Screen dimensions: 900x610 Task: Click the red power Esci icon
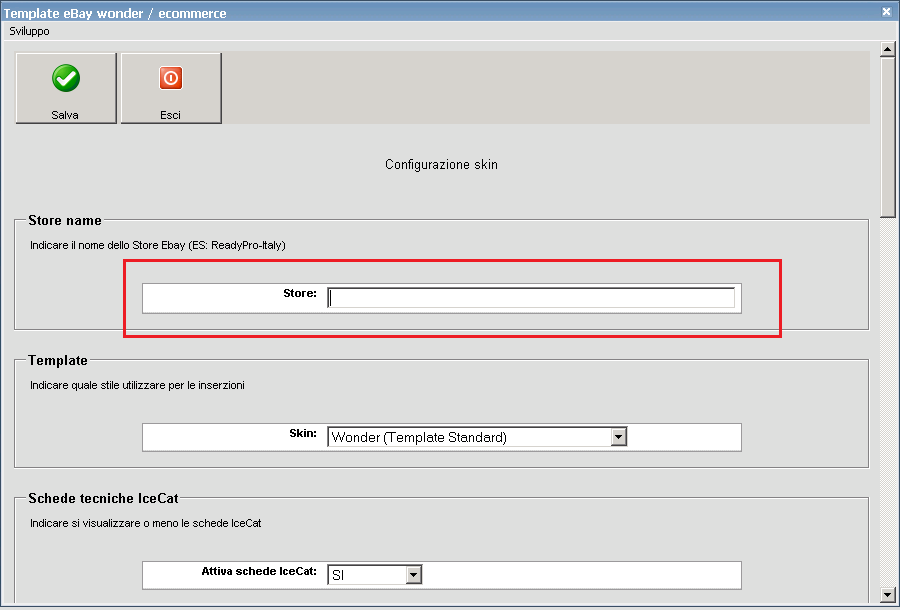[x=170, y=78]
